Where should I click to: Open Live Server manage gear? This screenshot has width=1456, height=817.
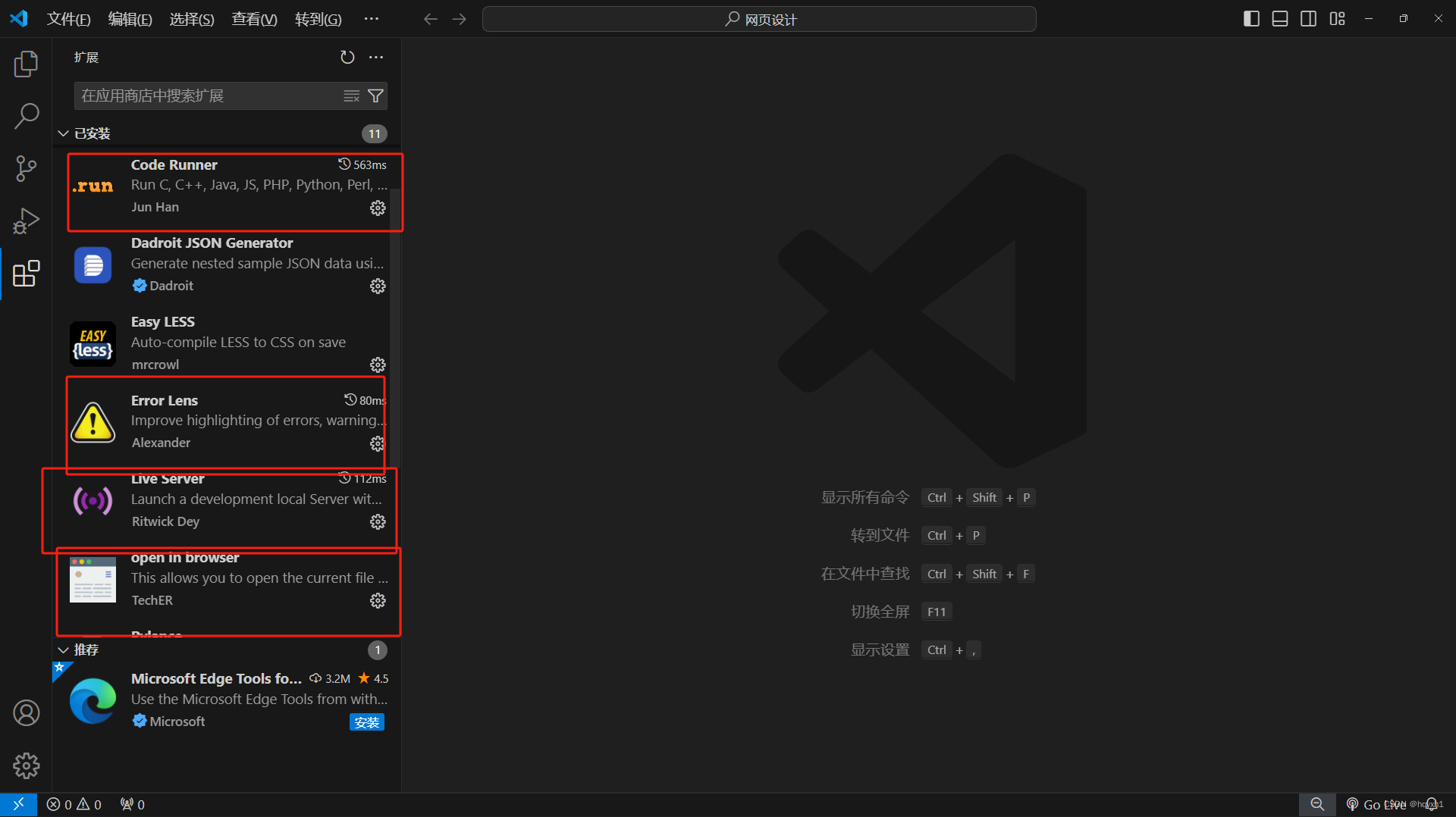pyautogui.click(x=378, y=521)
